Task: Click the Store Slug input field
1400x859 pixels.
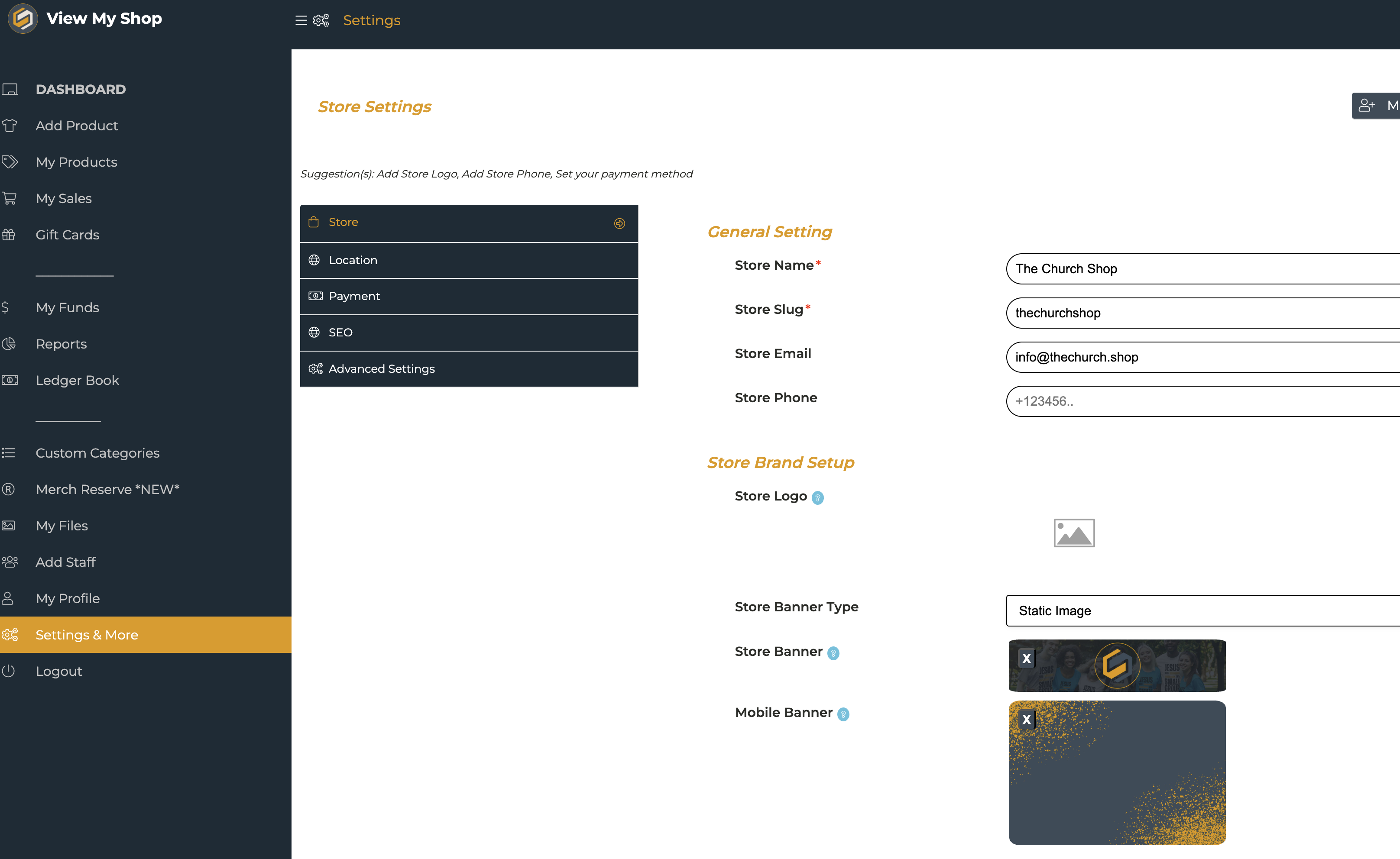Action: point(1203,313)
